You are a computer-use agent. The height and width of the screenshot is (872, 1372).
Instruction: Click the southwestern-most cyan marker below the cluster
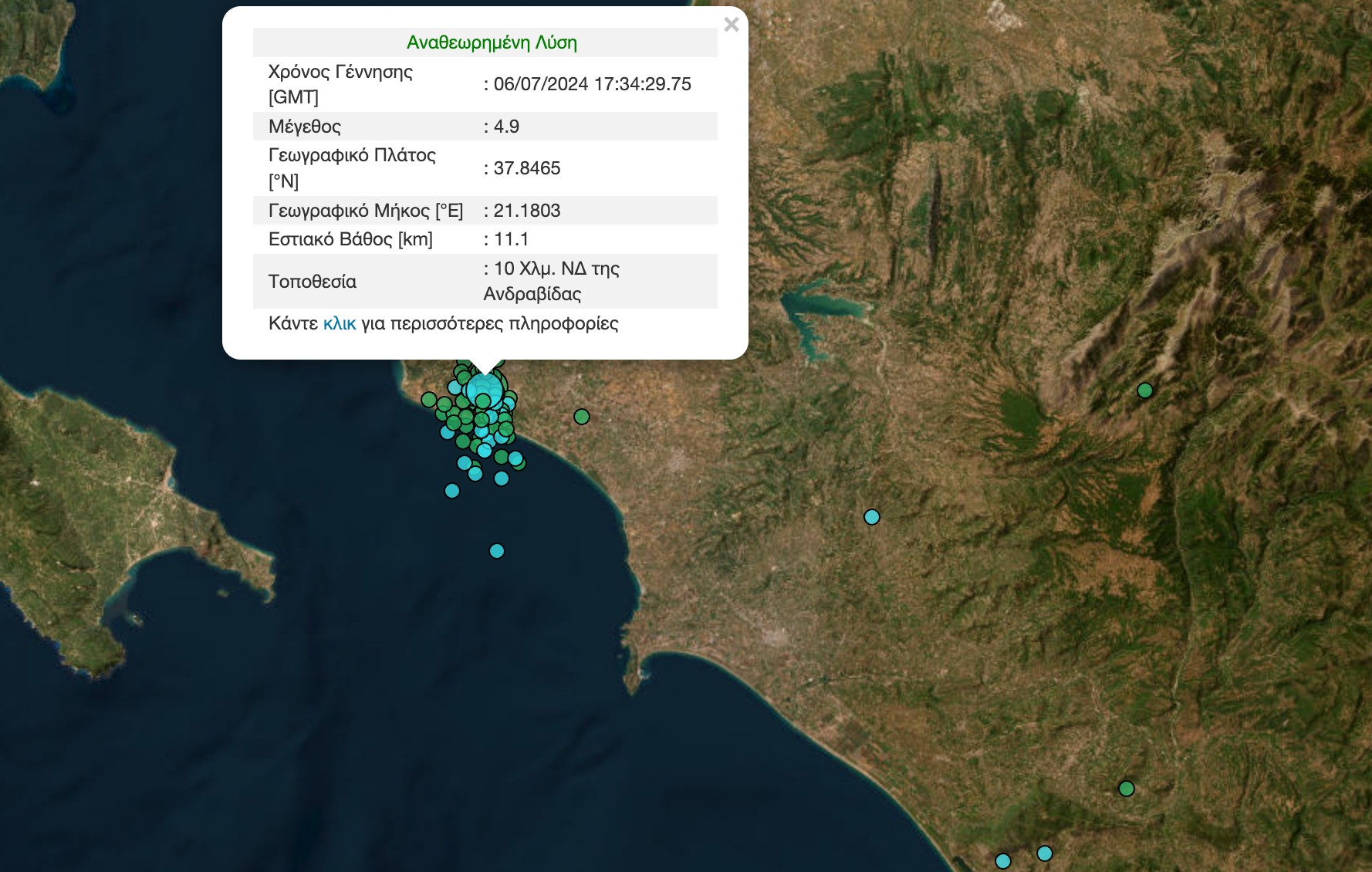pyautogui.click(x=452, y=491)
